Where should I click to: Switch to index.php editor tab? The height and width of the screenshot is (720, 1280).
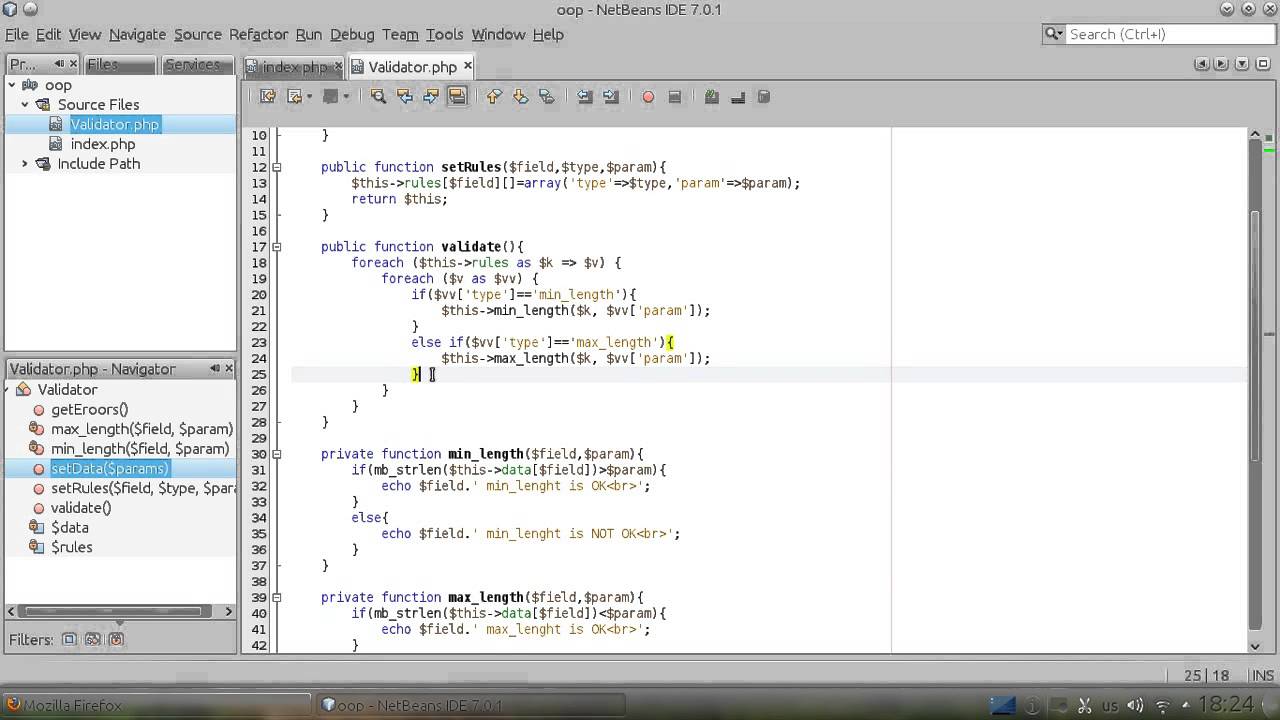click(294, 67)
